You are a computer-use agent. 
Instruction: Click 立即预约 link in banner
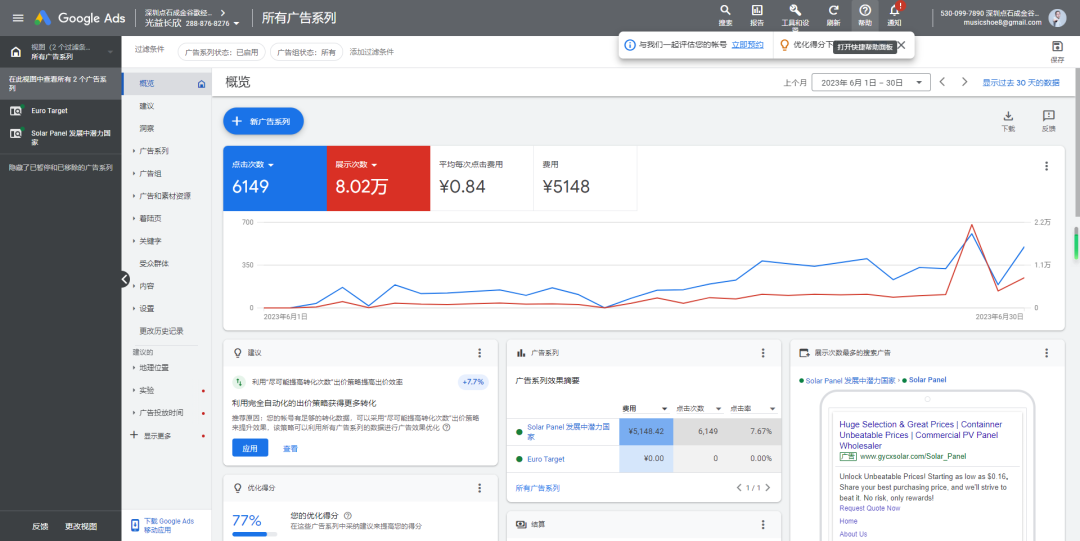tap(747, 45)
